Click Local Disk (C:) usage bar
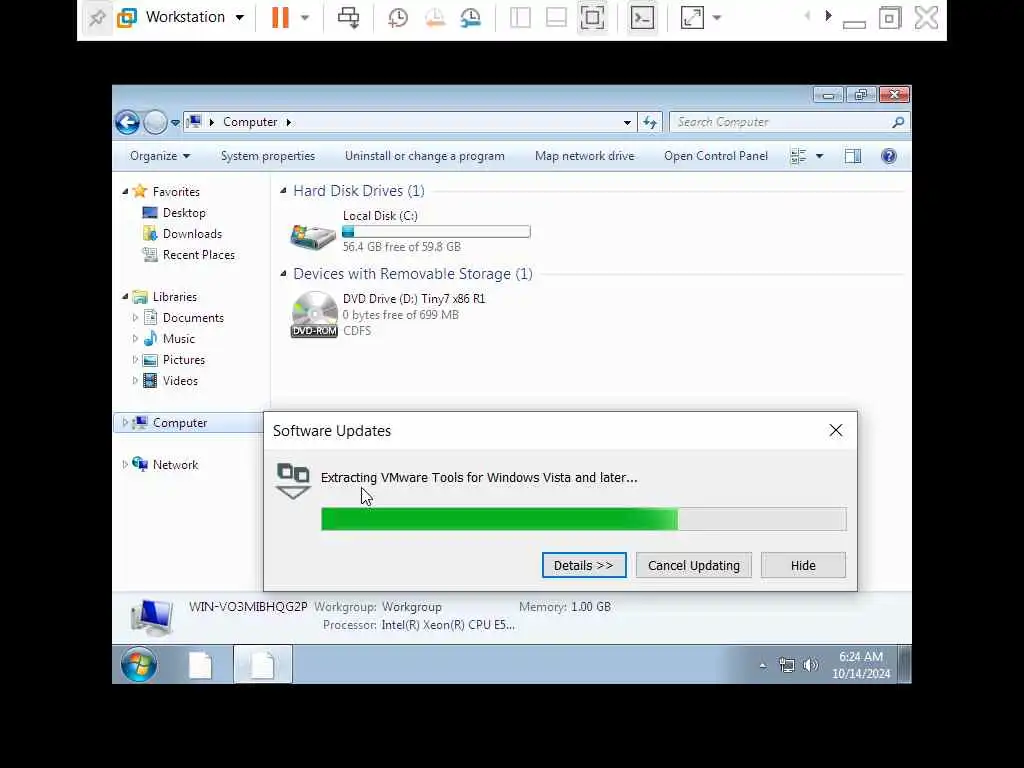The height and width of the screenshot is (768, 1024). (436, 231)
